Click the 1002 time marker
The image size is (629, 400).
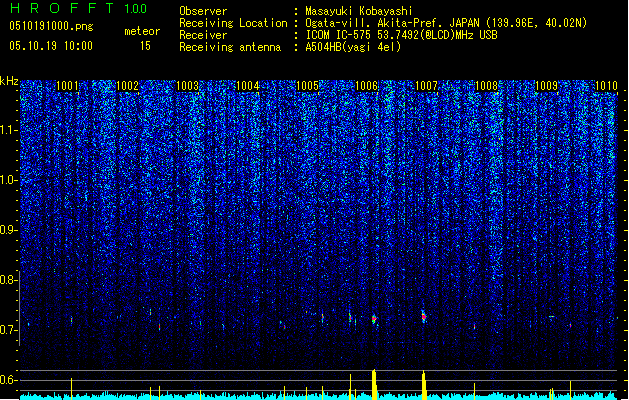(x=127, y=86)
